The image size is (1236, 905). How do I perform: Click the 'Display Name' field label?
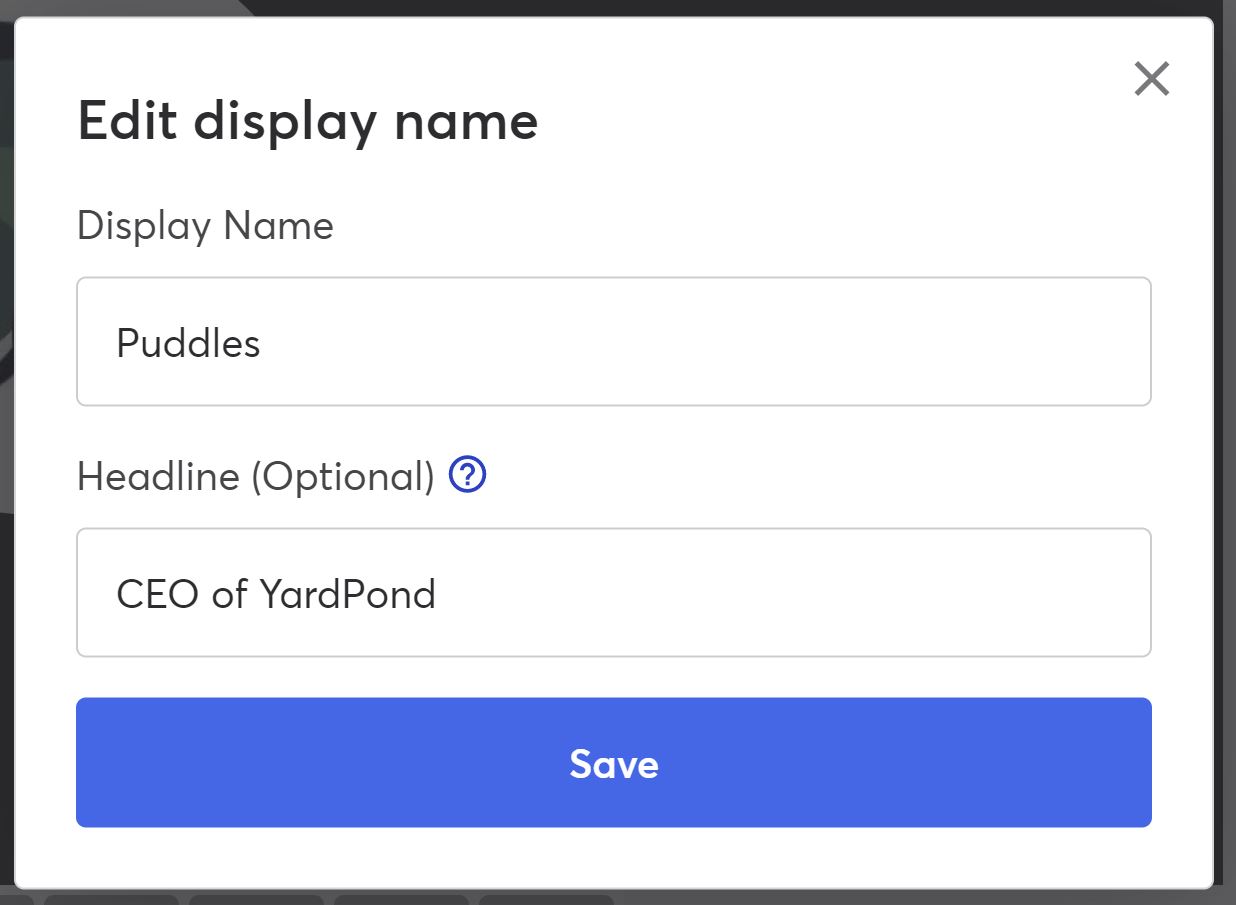tap(205, 226)
